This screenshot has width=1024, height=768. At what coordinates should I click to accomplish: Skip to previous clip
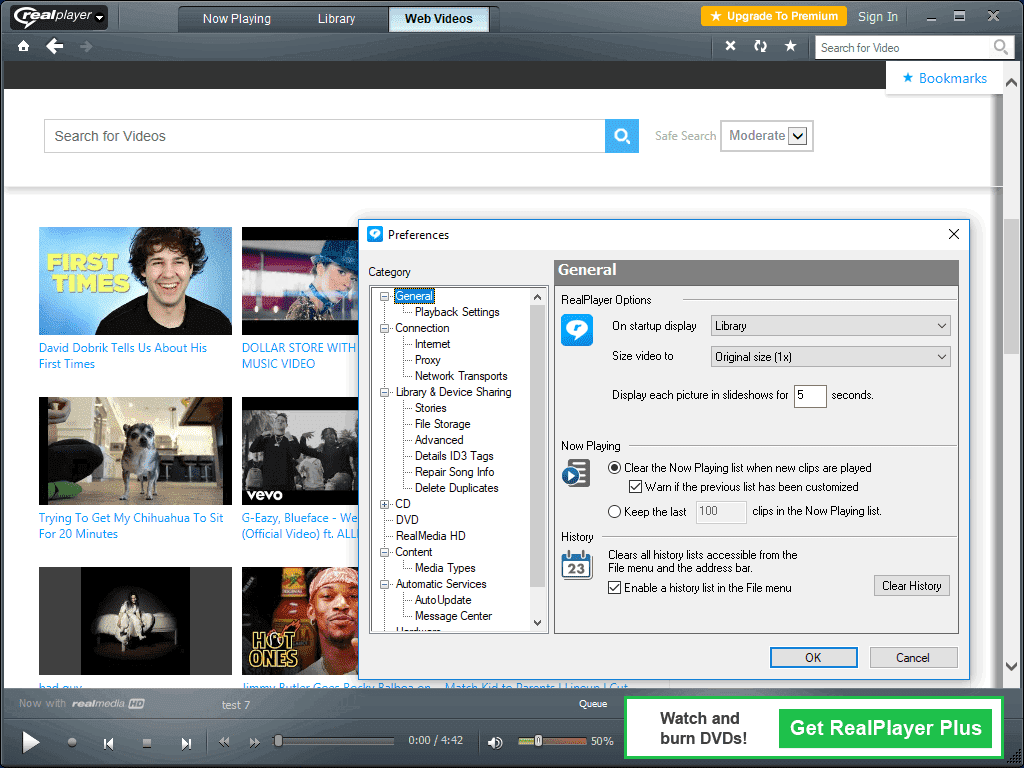[x=109, y=743]
